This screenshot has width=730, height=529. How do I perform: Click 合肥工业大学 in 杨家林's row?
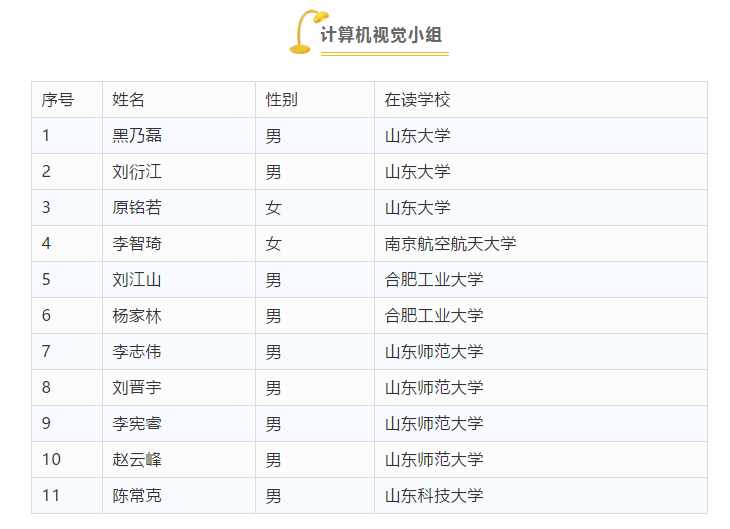coord(434,316)
